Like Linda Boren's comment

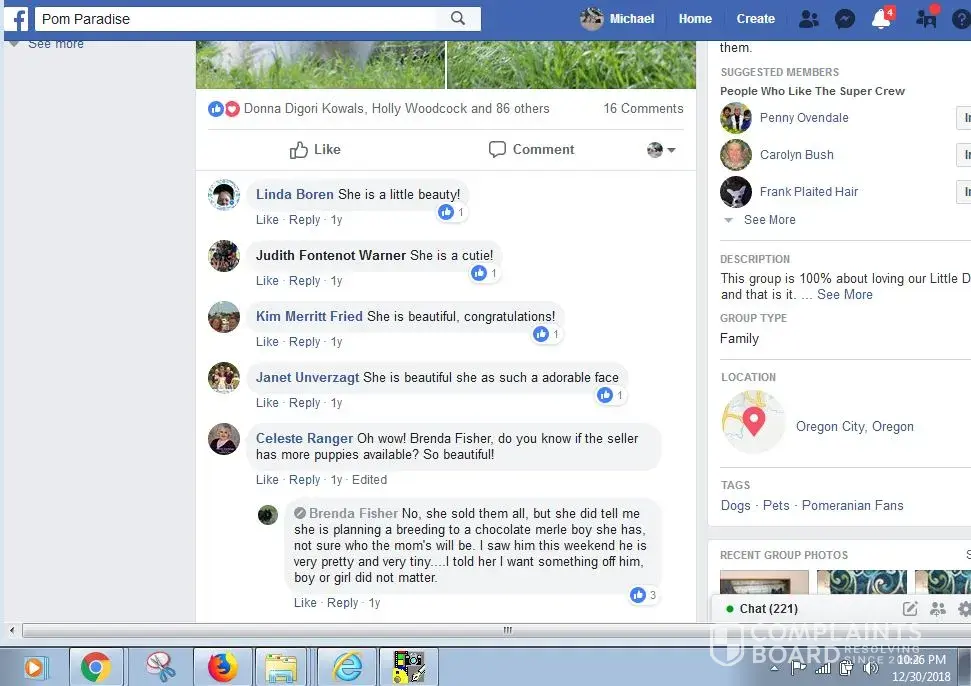tap(267, 220)
